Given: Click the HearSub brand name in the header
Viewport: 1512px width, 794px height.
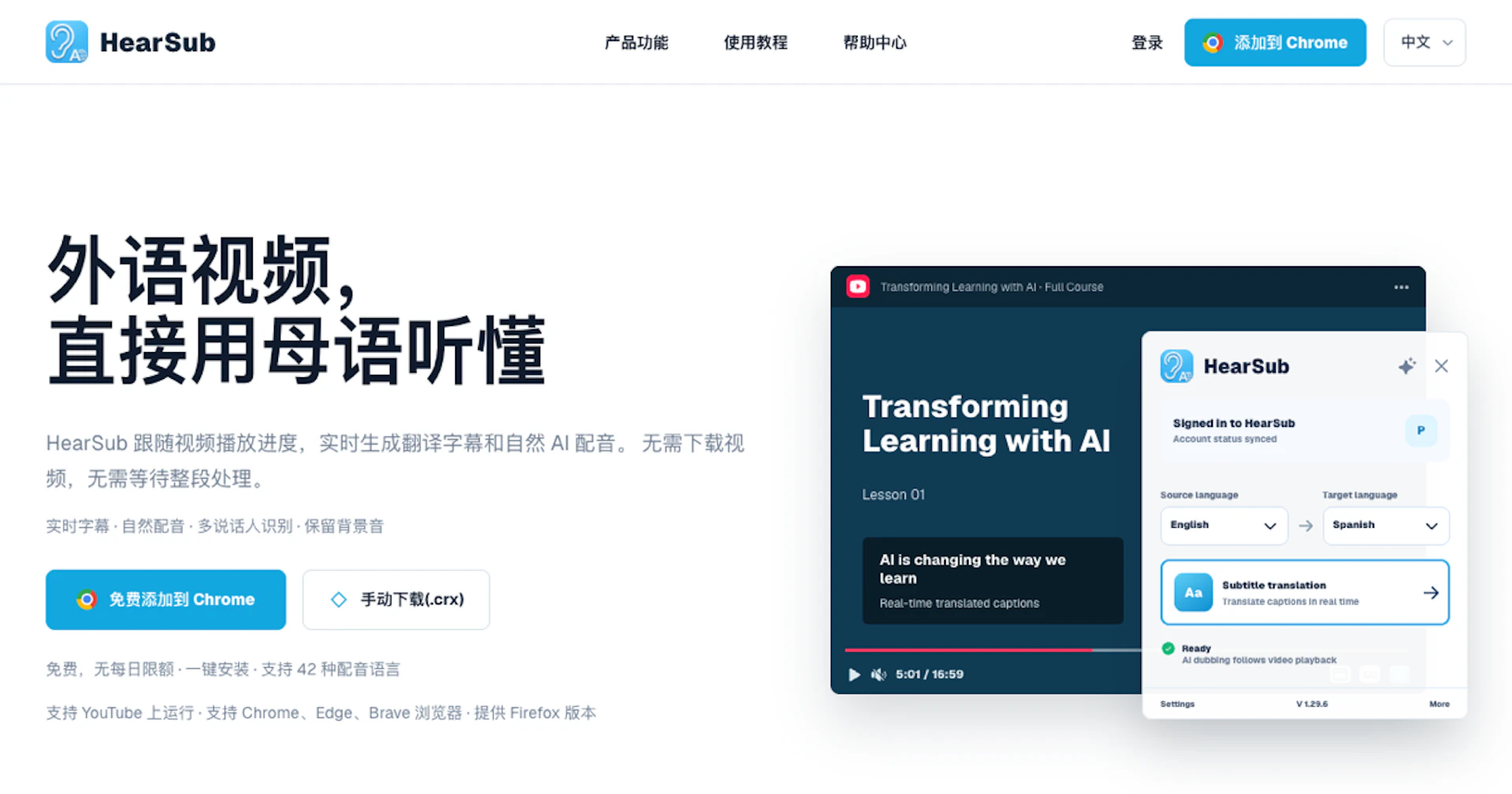Looking at the screenshot, I should click(157, 43).
